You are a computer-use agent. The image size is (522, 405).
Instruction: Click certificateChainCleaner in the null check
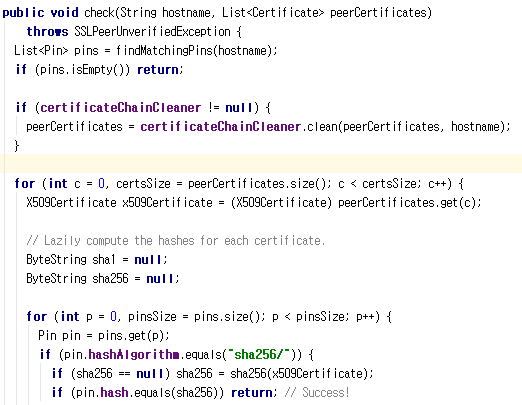click(120, 108)
